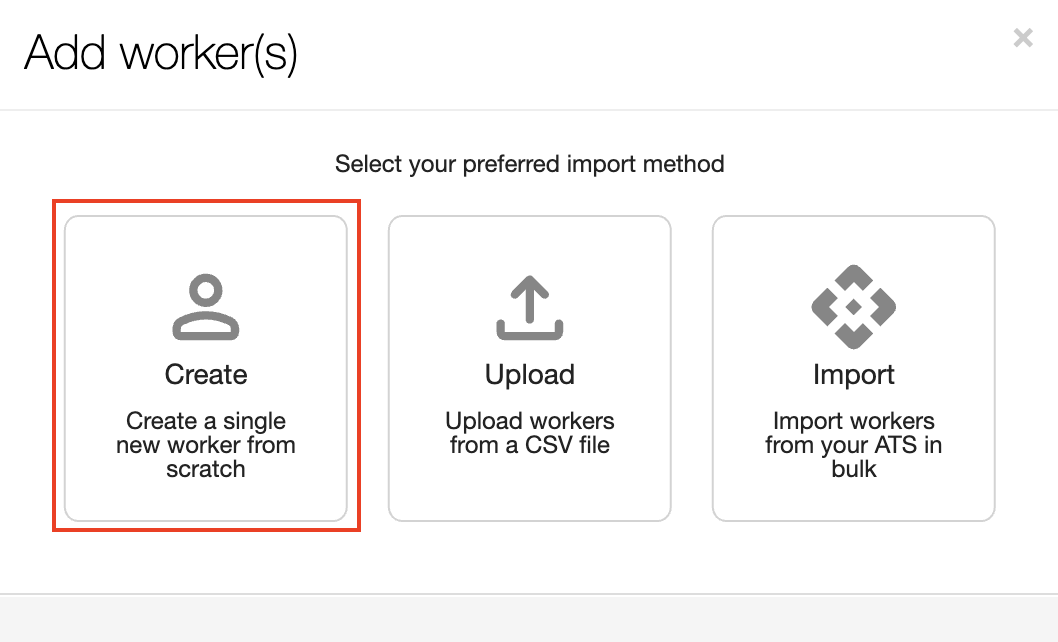Close the Add worker(s) dialog
Image resolution: width=1058 pixels, height=642 pixels.
coord(1022,39)
